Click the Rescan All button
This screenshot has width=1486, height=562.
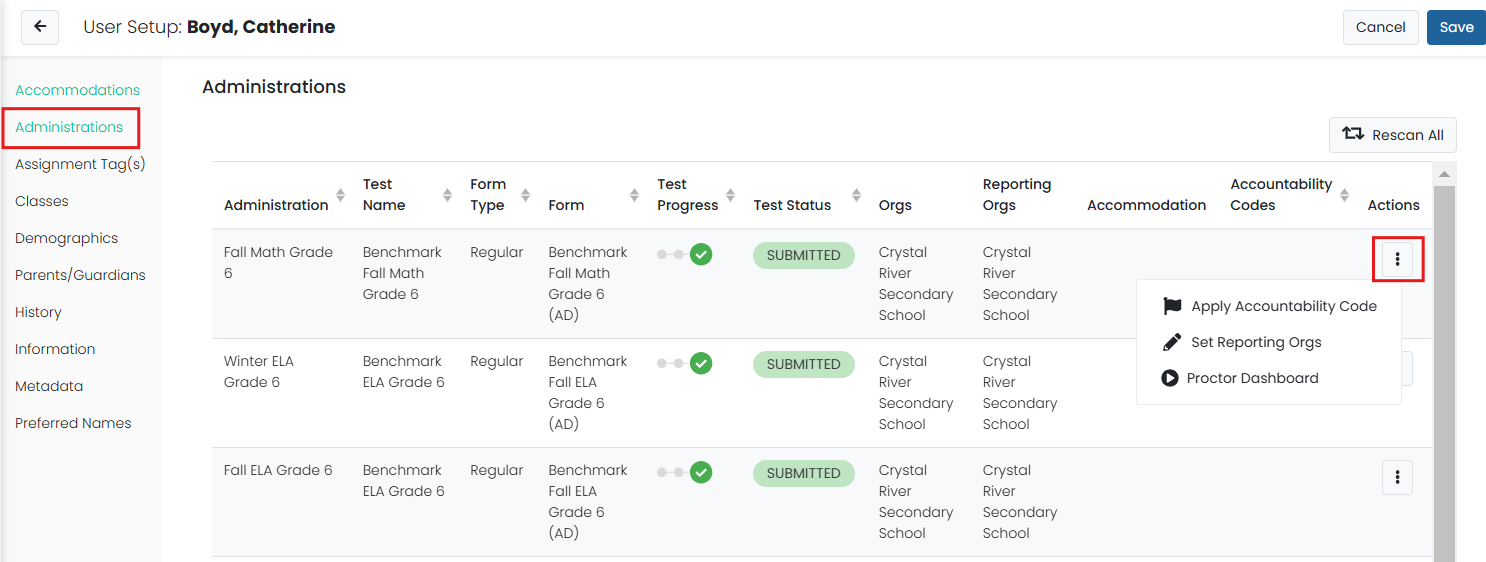1393,135
